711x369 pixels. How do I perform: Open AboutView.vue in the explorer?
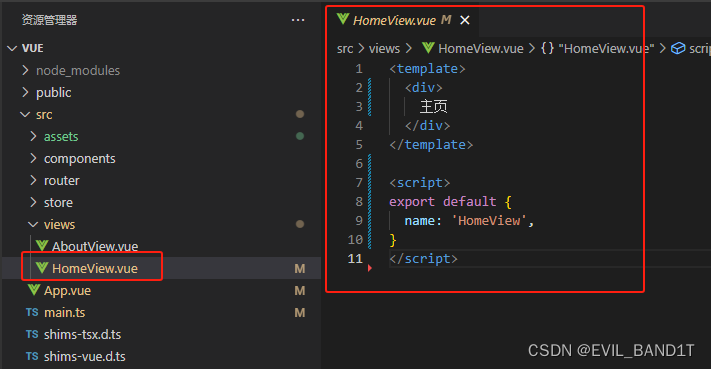click(x=95, y=246)
